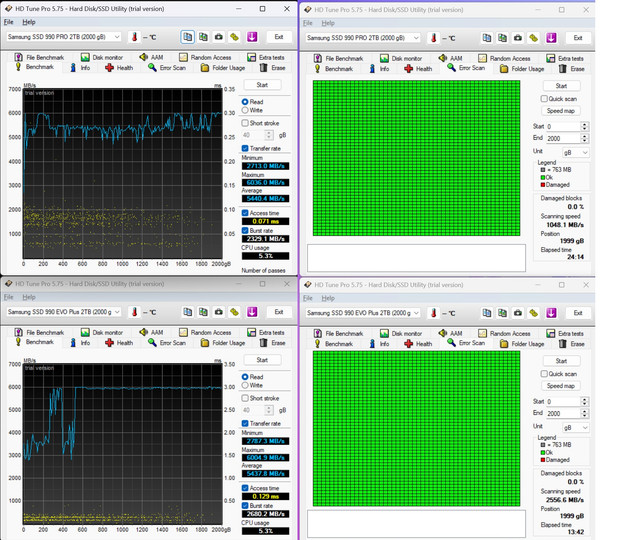Click green Ok legend swatch in 990 PRO error scan
Image resolution: width=640 pixels, height=540 pixels.
[x=543, y=177]
